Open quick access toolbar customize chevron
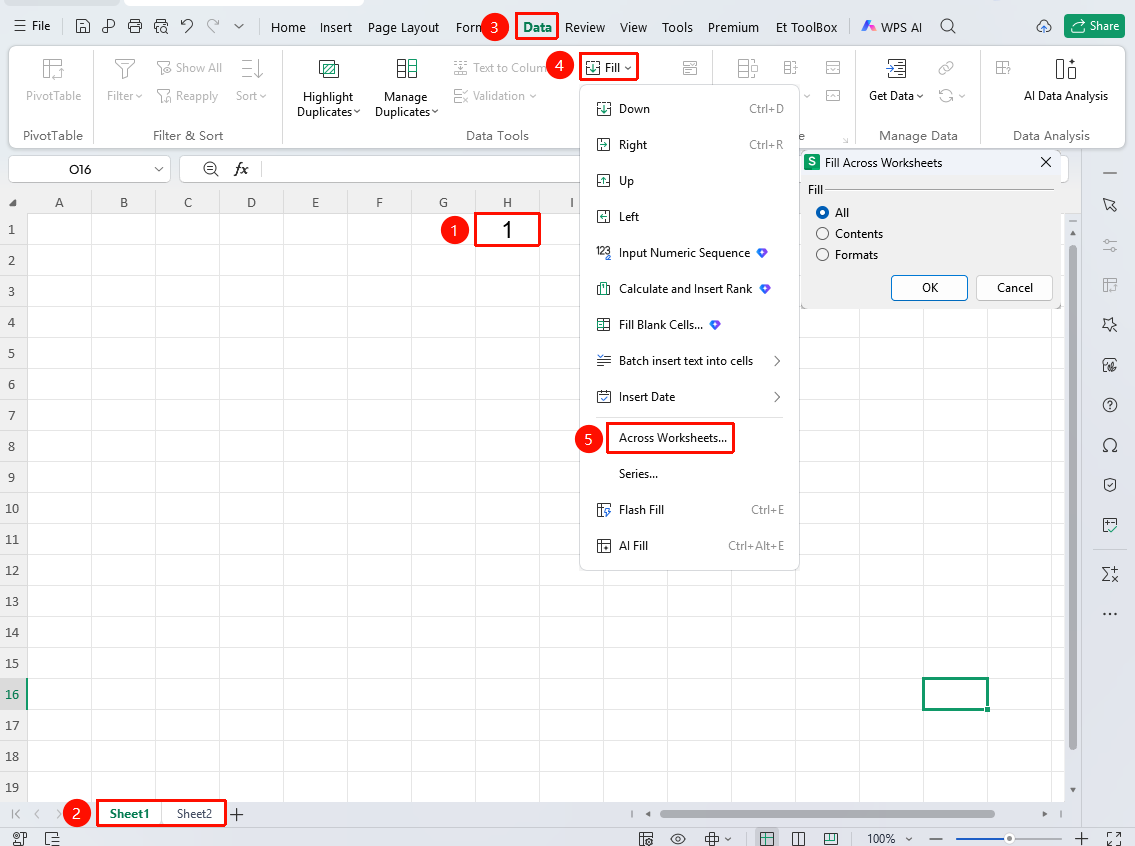The height and width of the screenshot is (846, 1135). [239, 27]
